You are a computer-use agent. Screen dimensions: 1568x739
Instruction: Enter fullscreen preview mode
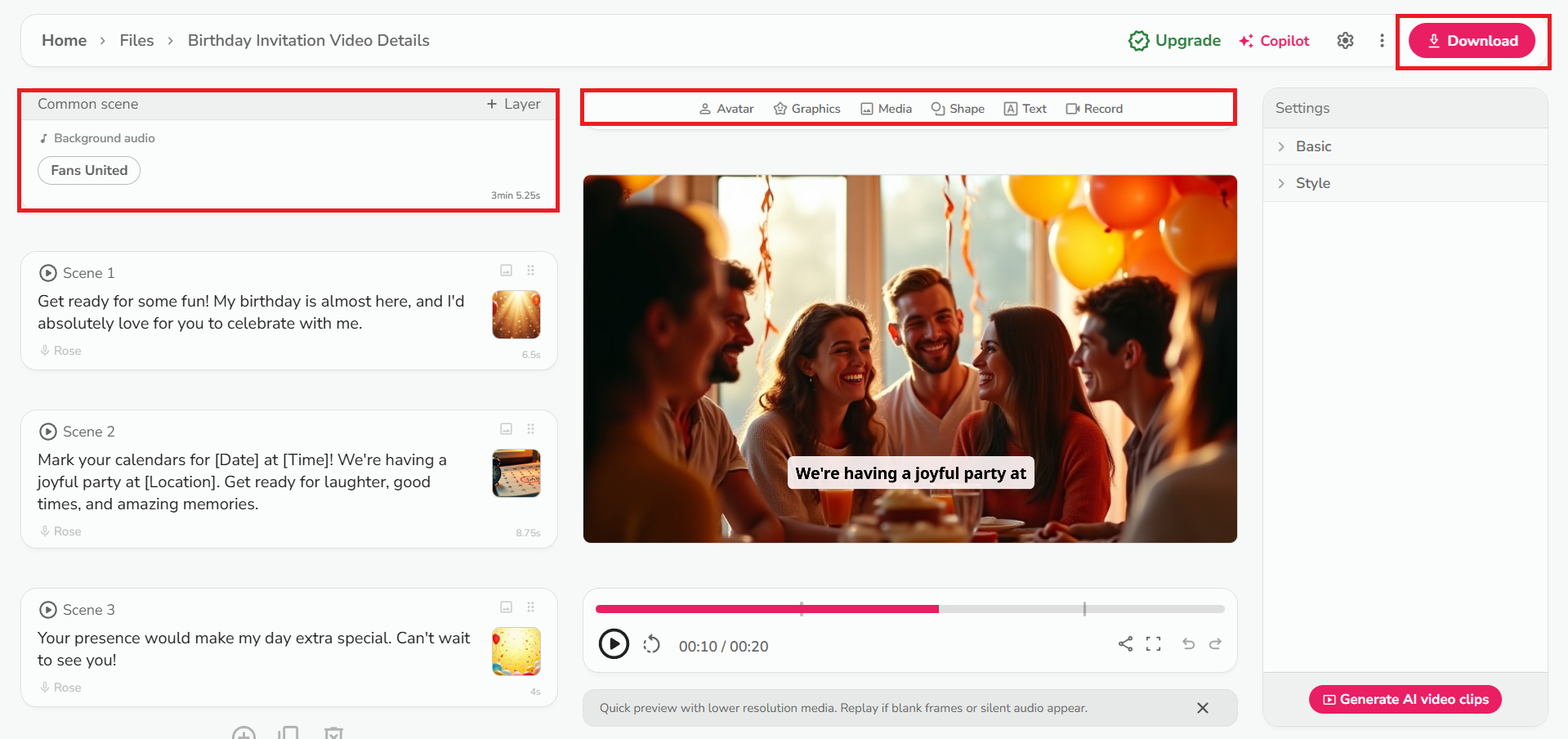1154,644
